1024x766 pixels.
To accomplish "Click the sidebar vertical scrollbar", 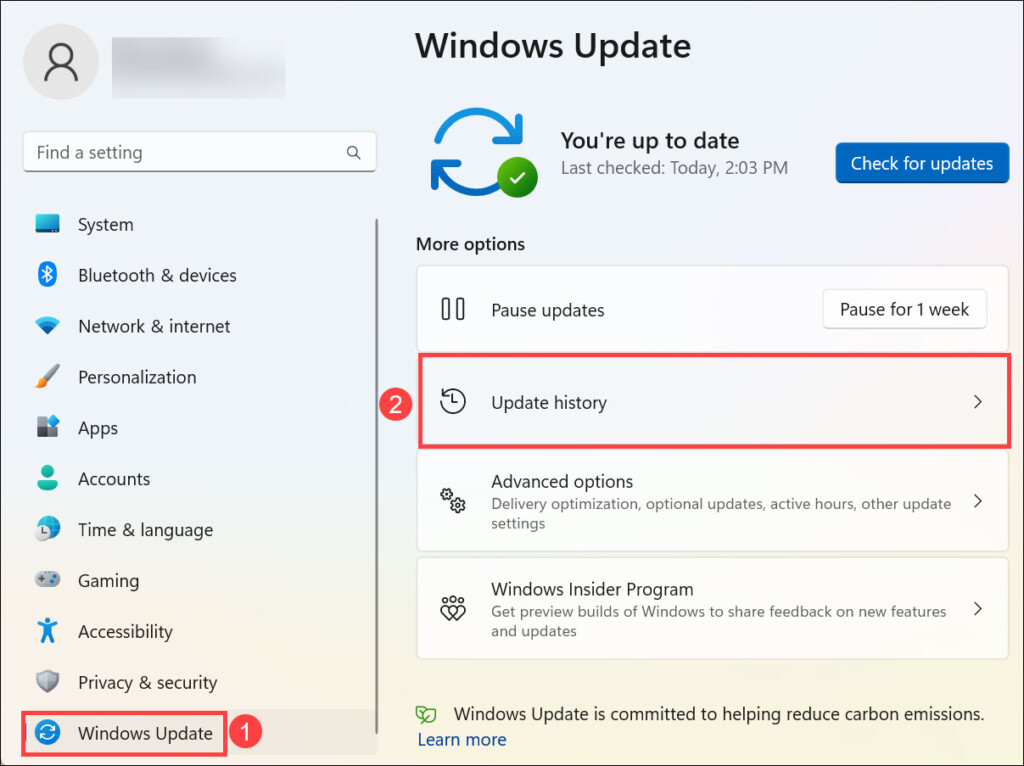I will coord(377,477).
